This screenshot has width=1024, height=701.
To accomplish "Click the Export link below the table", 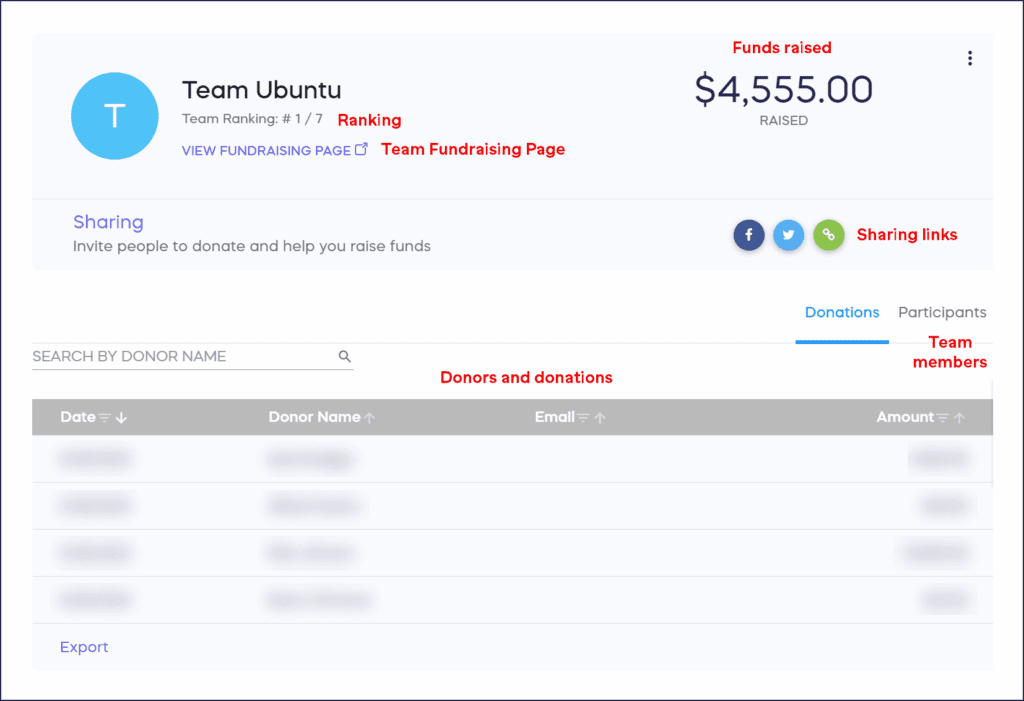I will click(x=84, y=647).
